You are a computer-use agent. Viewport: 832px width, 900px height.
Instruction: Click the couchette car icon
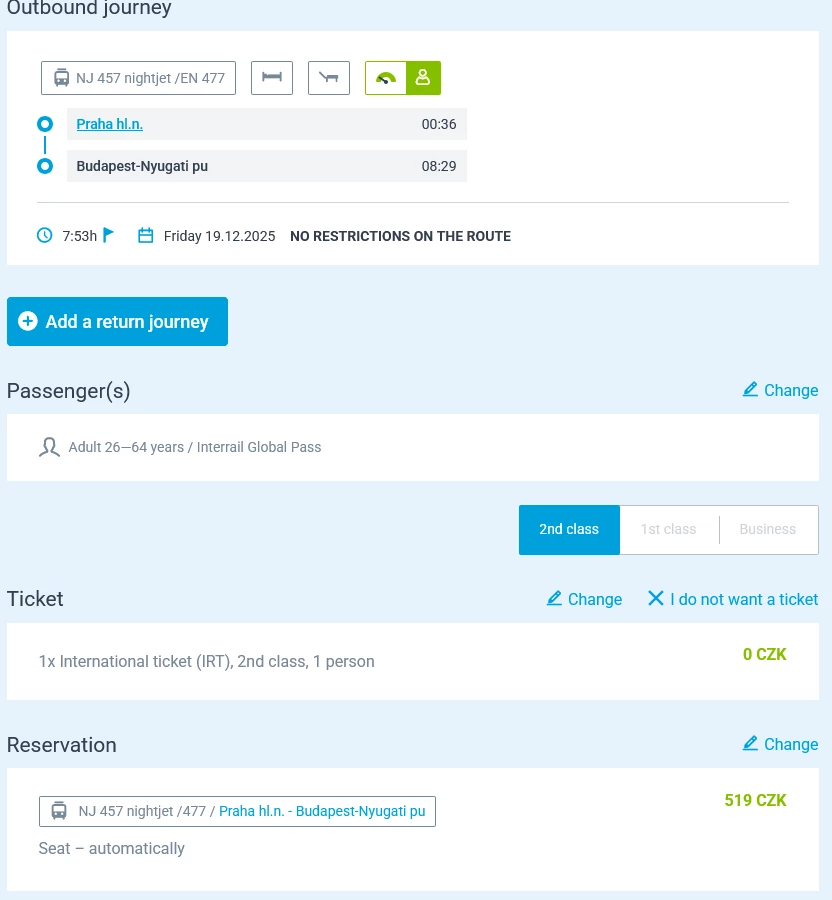[x=329, y=78]
